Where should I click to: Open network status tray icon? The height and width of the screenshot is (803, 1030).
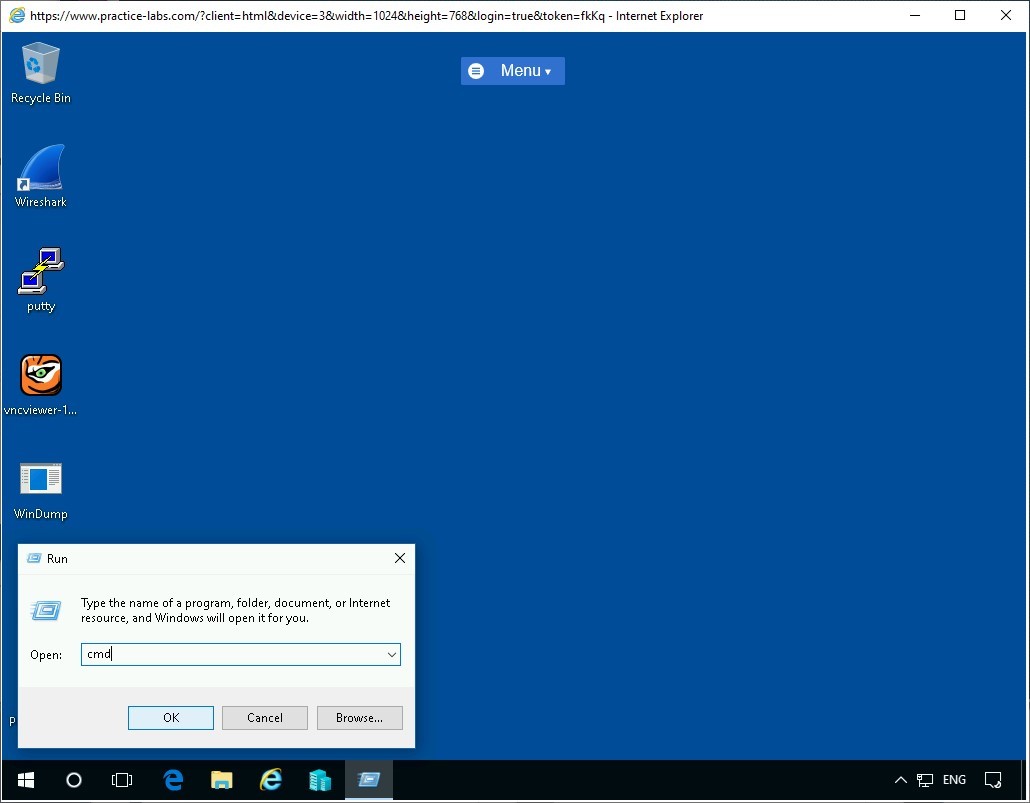tap(925, 780)
